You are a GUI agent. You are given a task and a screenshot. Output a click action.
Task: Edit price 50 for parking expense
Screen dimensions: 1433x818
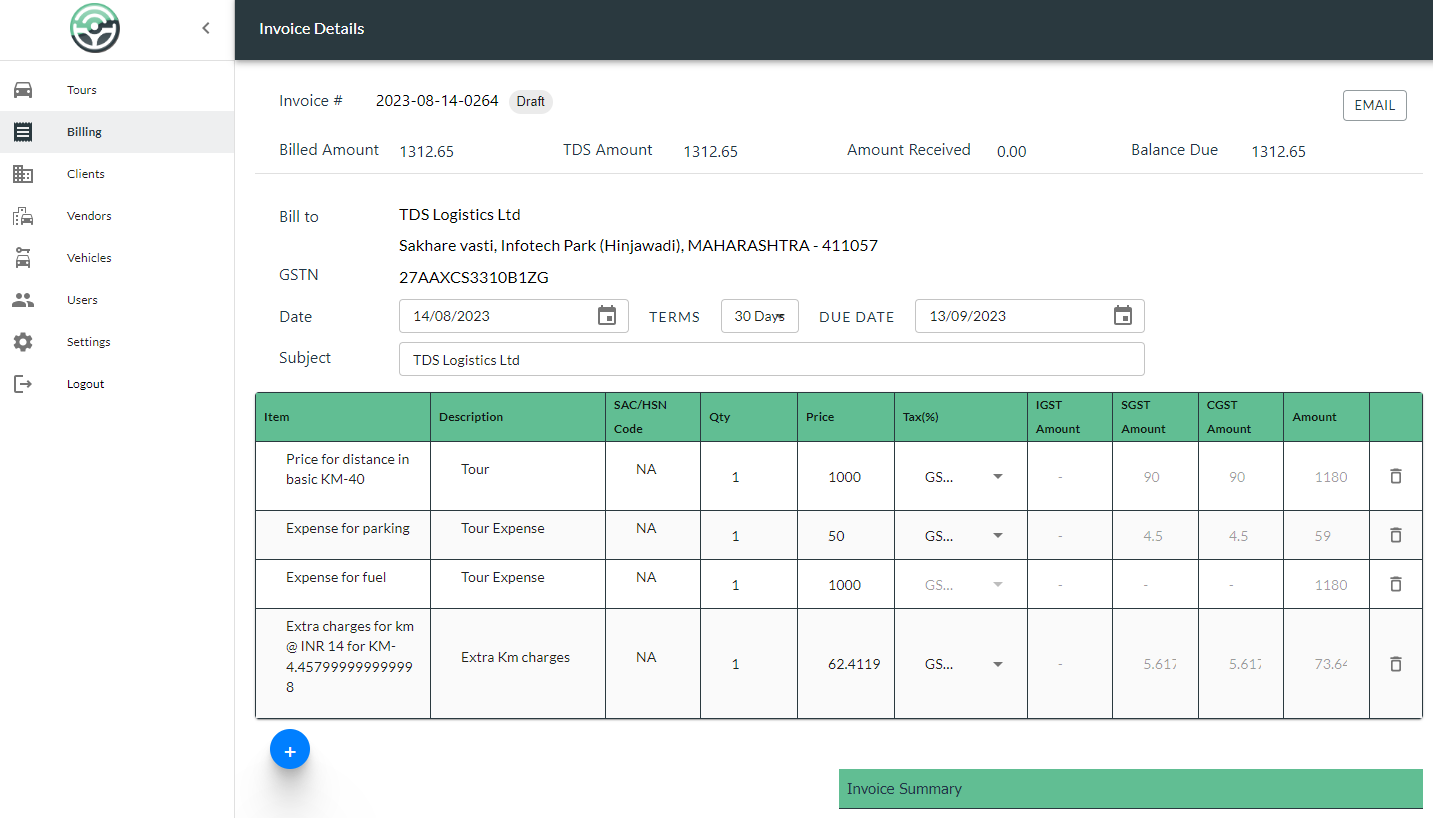[x=846, y=536]
